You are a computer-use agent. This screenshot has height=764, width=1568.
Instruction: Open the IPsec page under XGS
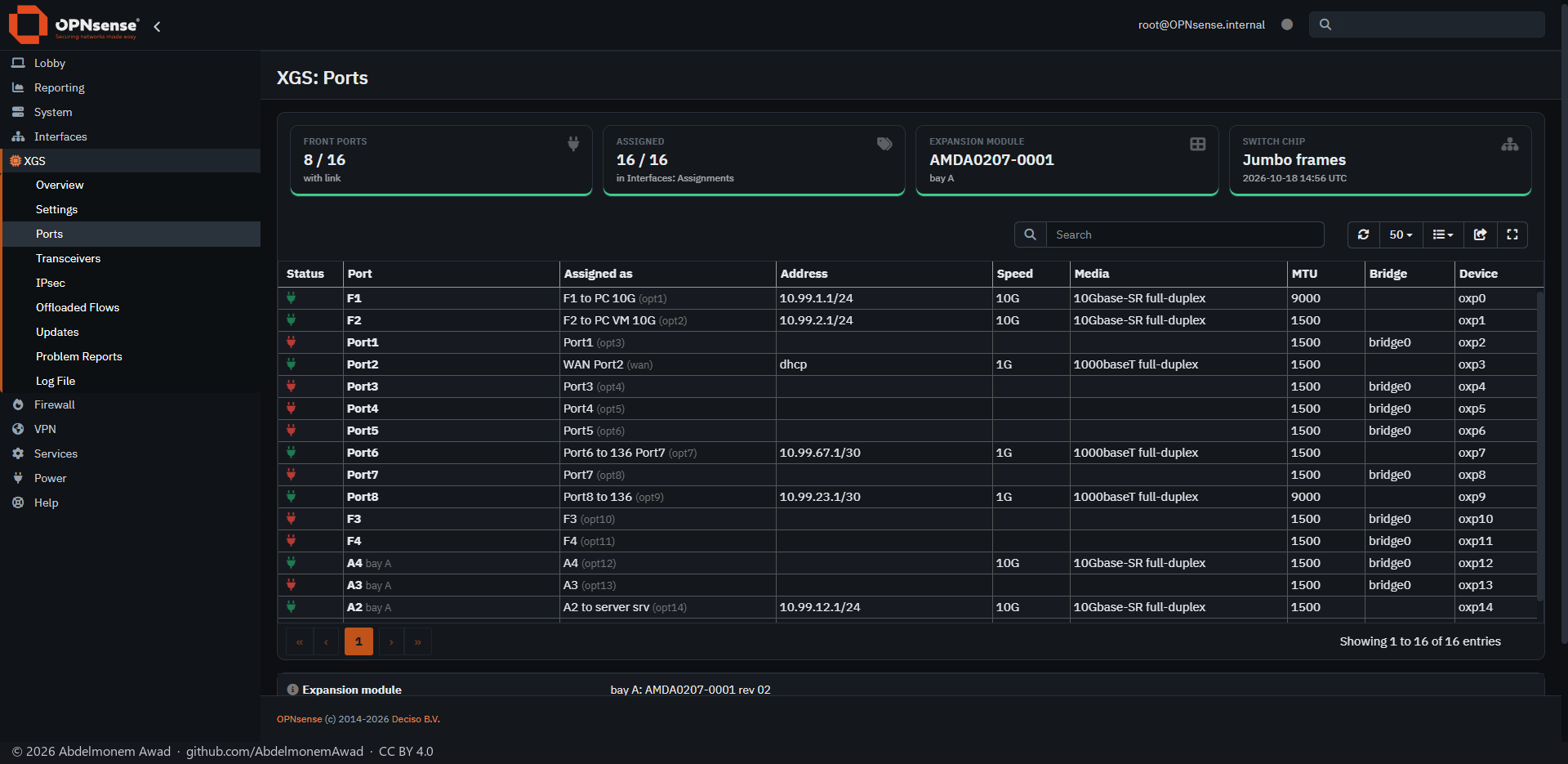click(x=131, y=284)
